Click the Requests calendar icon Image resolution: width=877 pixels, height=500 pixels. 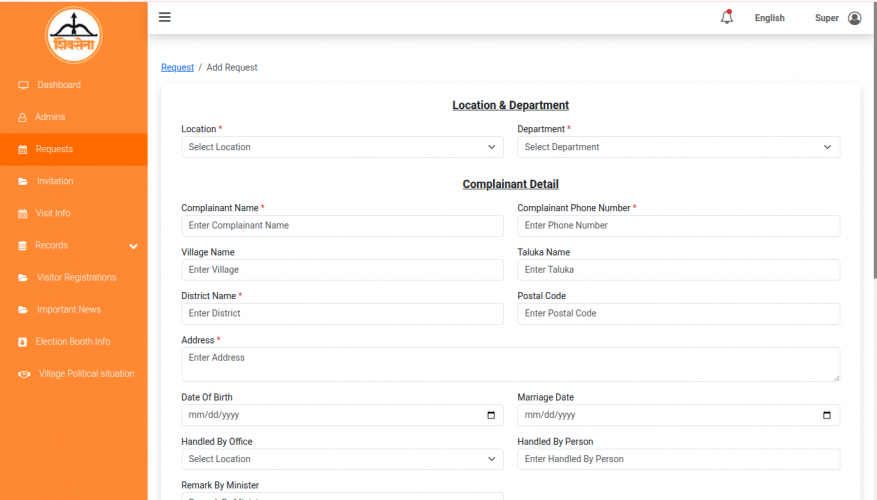point(22,149)
